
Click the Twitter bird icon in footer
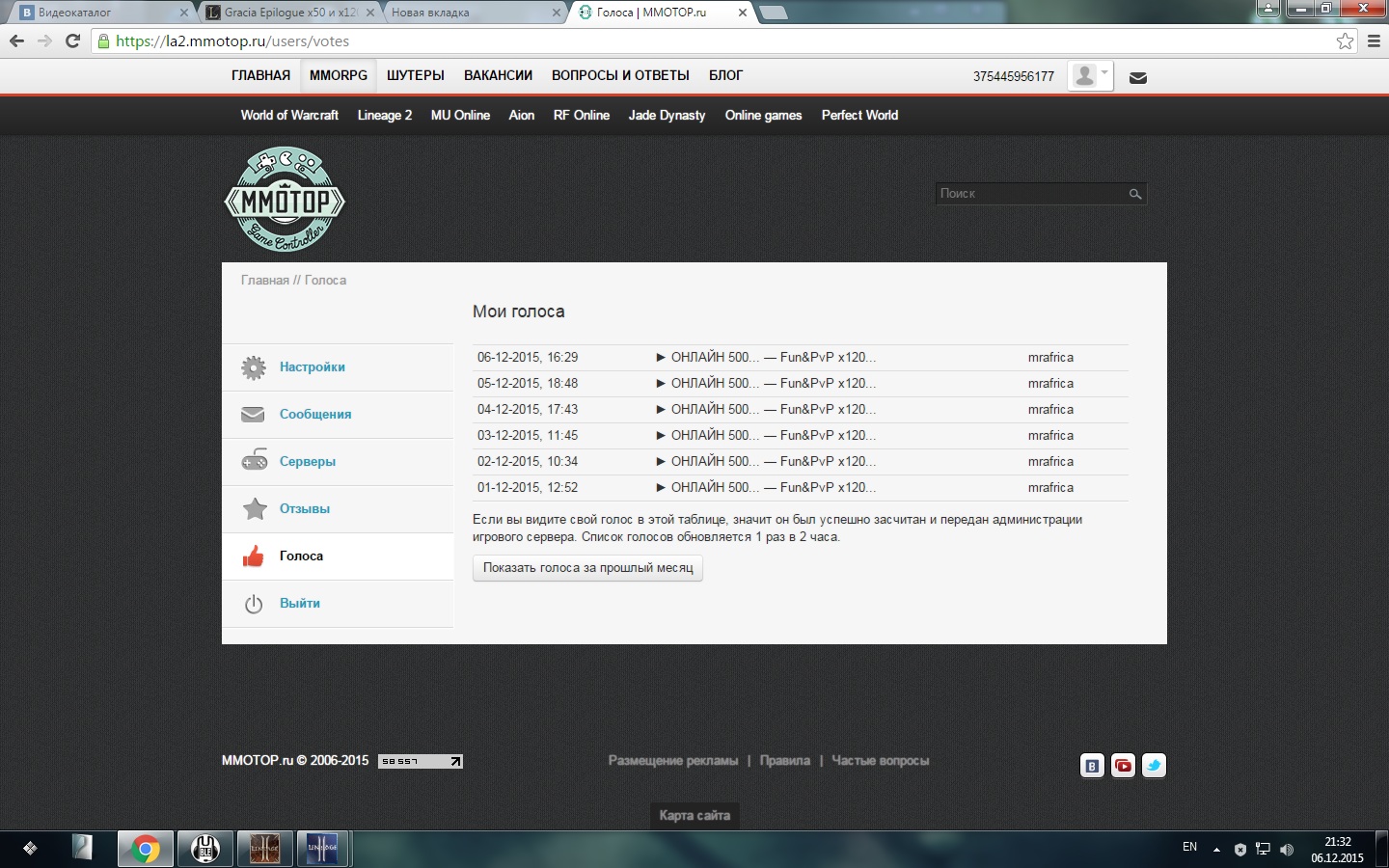(x=1154, y=766)
